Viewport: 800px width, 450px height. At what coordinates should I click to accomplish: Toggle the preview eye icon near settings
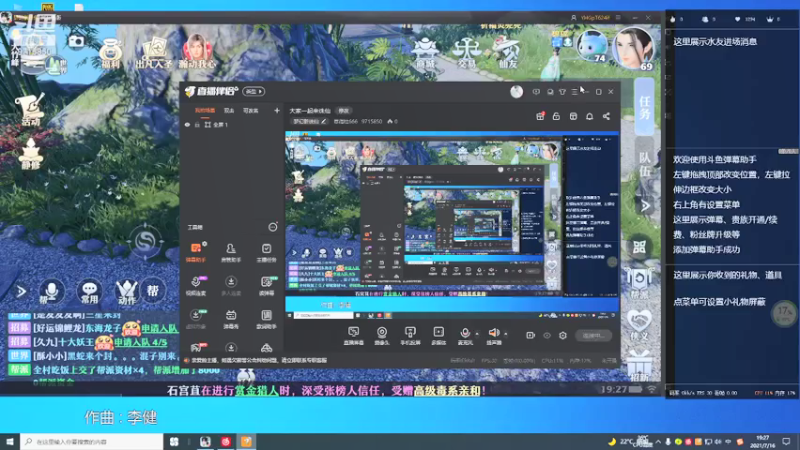pyautogui.click(x=546, y=335)
